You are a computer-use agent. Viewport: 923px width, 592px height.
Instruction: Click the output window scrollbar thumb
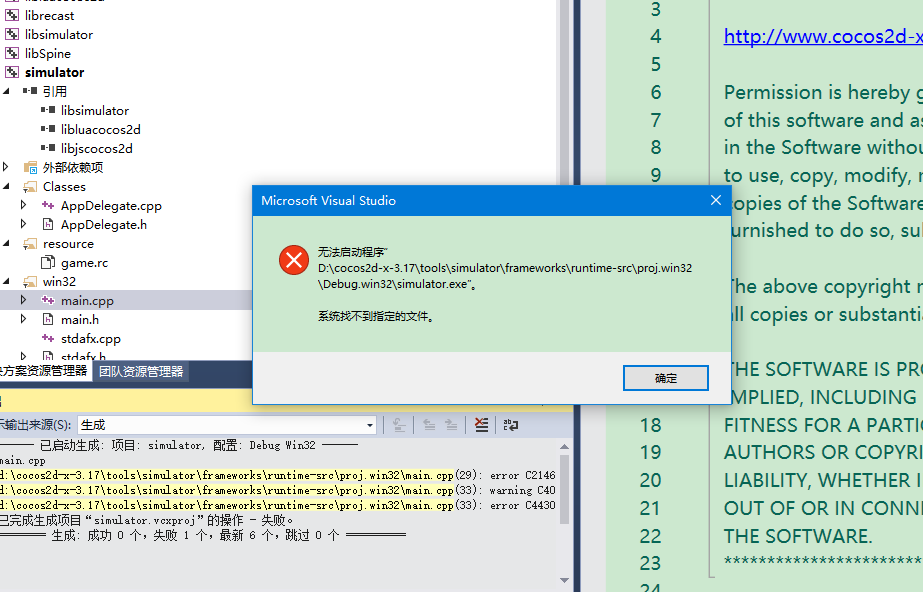coord(565,488)
